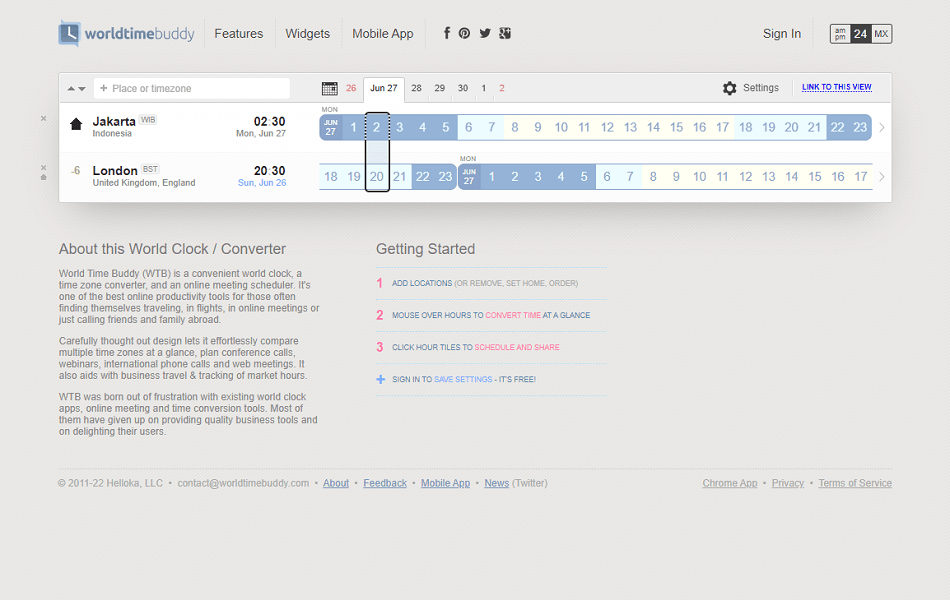This screenshot has height=600, width=950.
Task: Select date 30 in the date strip
Action: 463,88
